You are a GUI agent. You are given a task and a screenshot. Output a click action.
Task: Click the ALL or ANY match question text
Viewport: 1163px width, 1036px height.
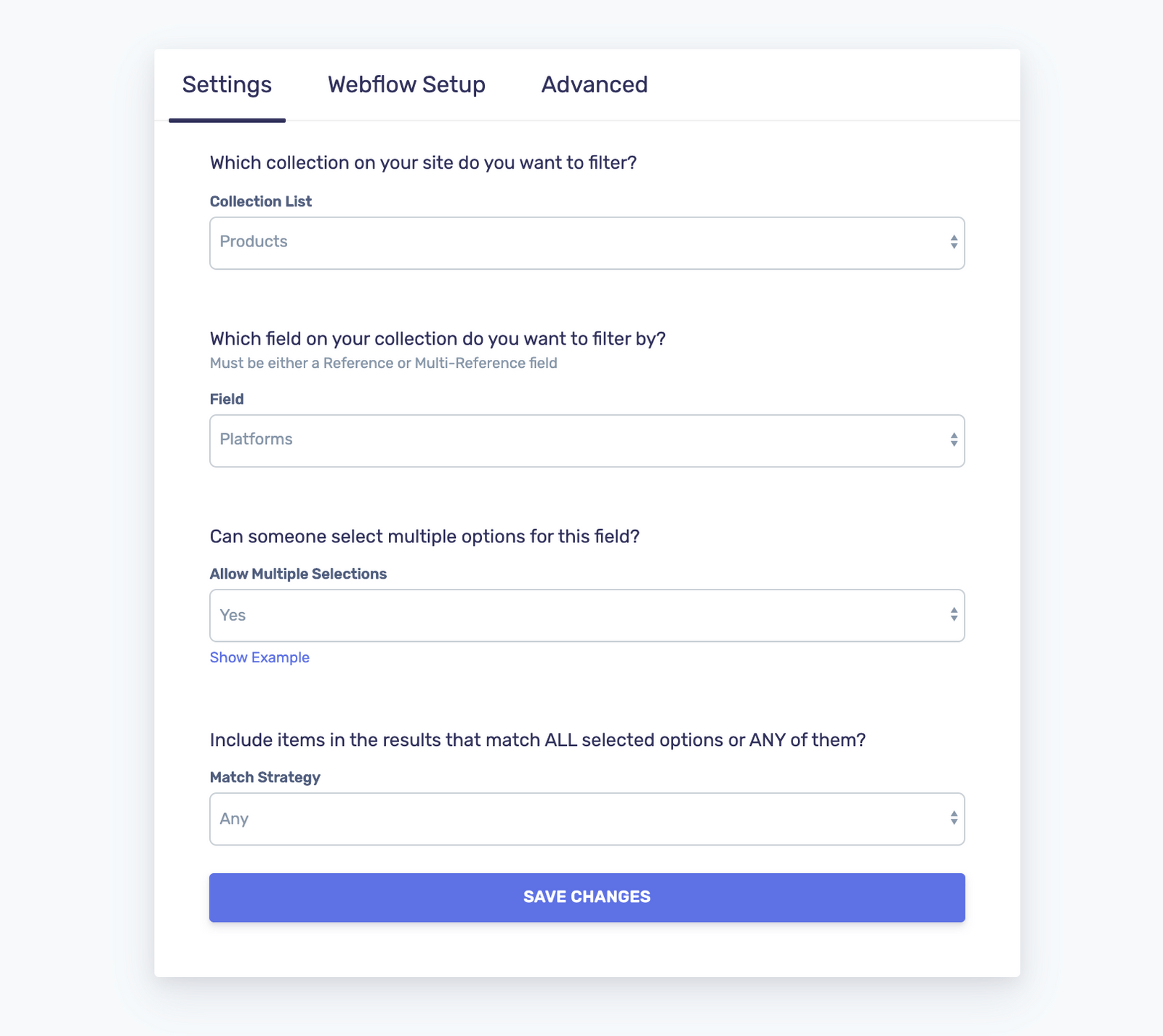537,740
